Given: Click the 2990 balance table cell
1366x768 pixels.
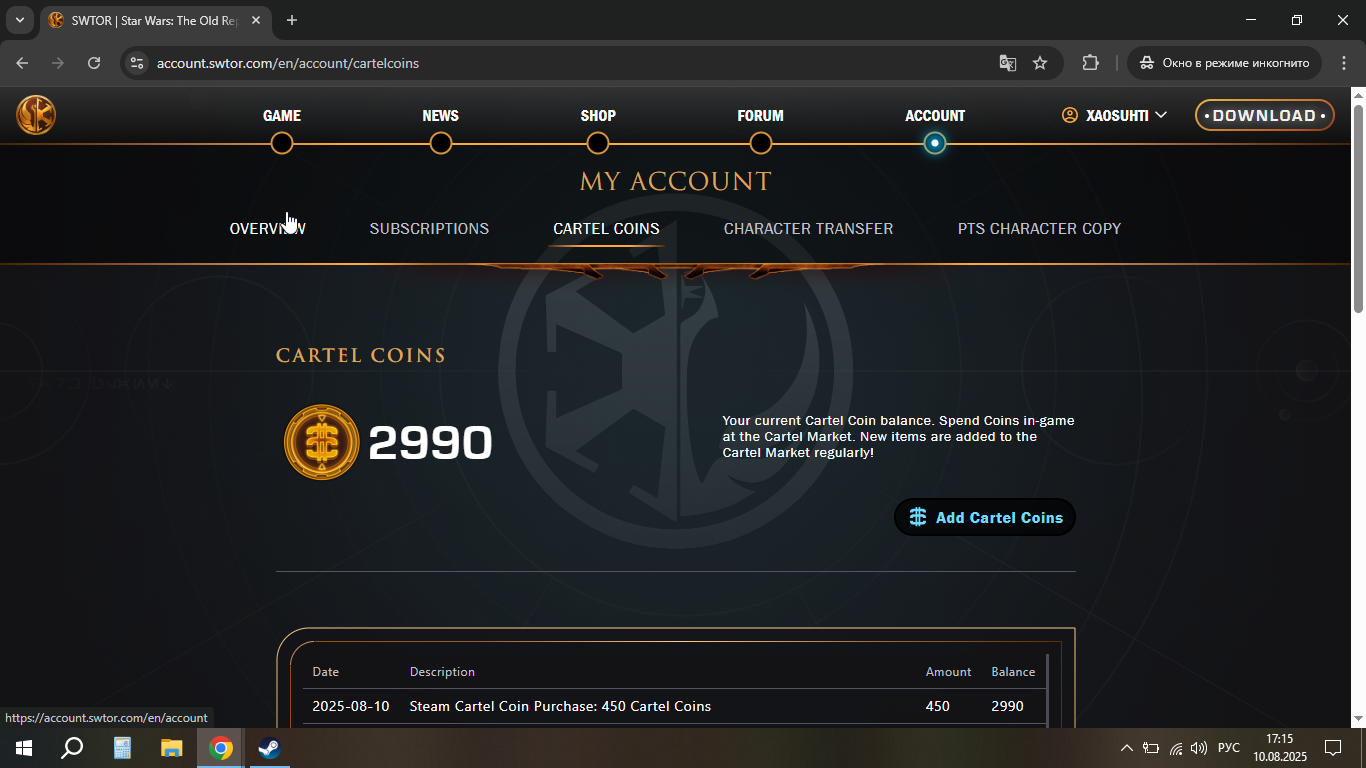Looking at the screenshot, I should [x=1007, y=706].
